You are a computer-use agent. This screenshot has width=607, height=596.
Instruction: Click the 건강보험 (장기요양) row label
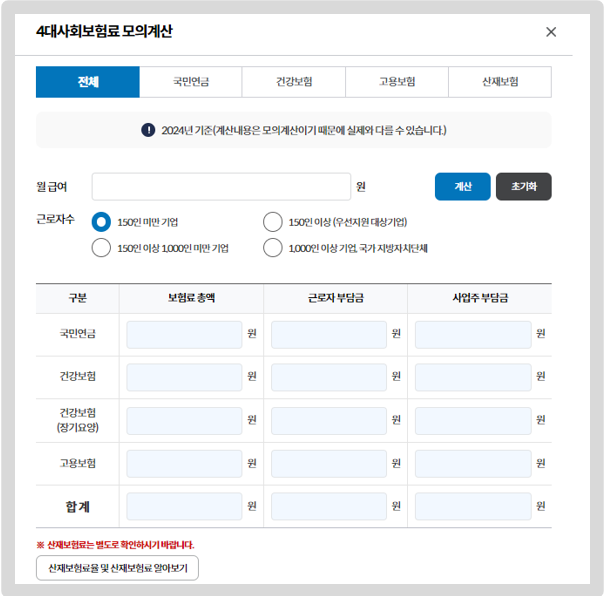[77, 420]
